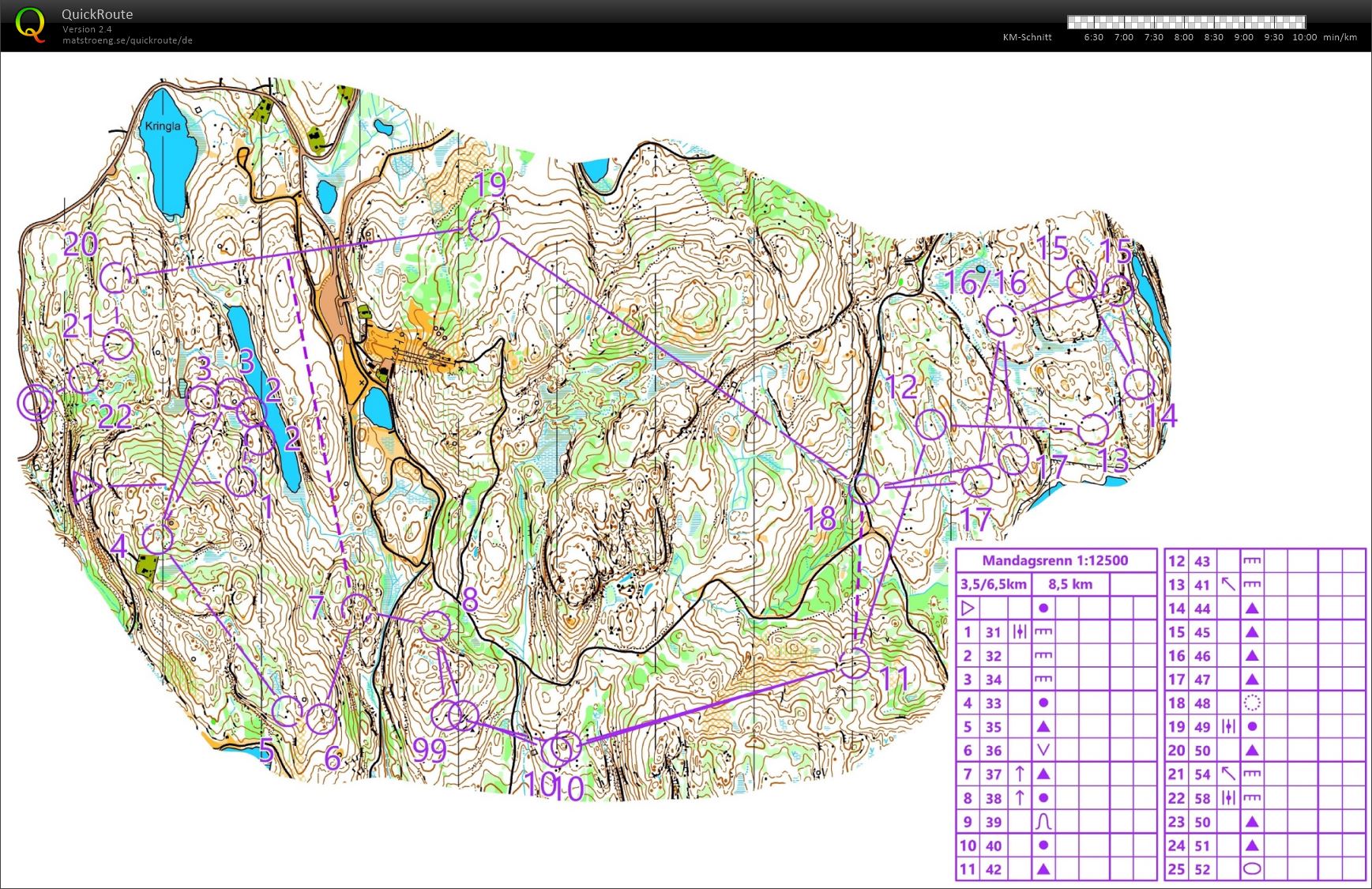Click code 49 in control description row 19

(1202, 726)
